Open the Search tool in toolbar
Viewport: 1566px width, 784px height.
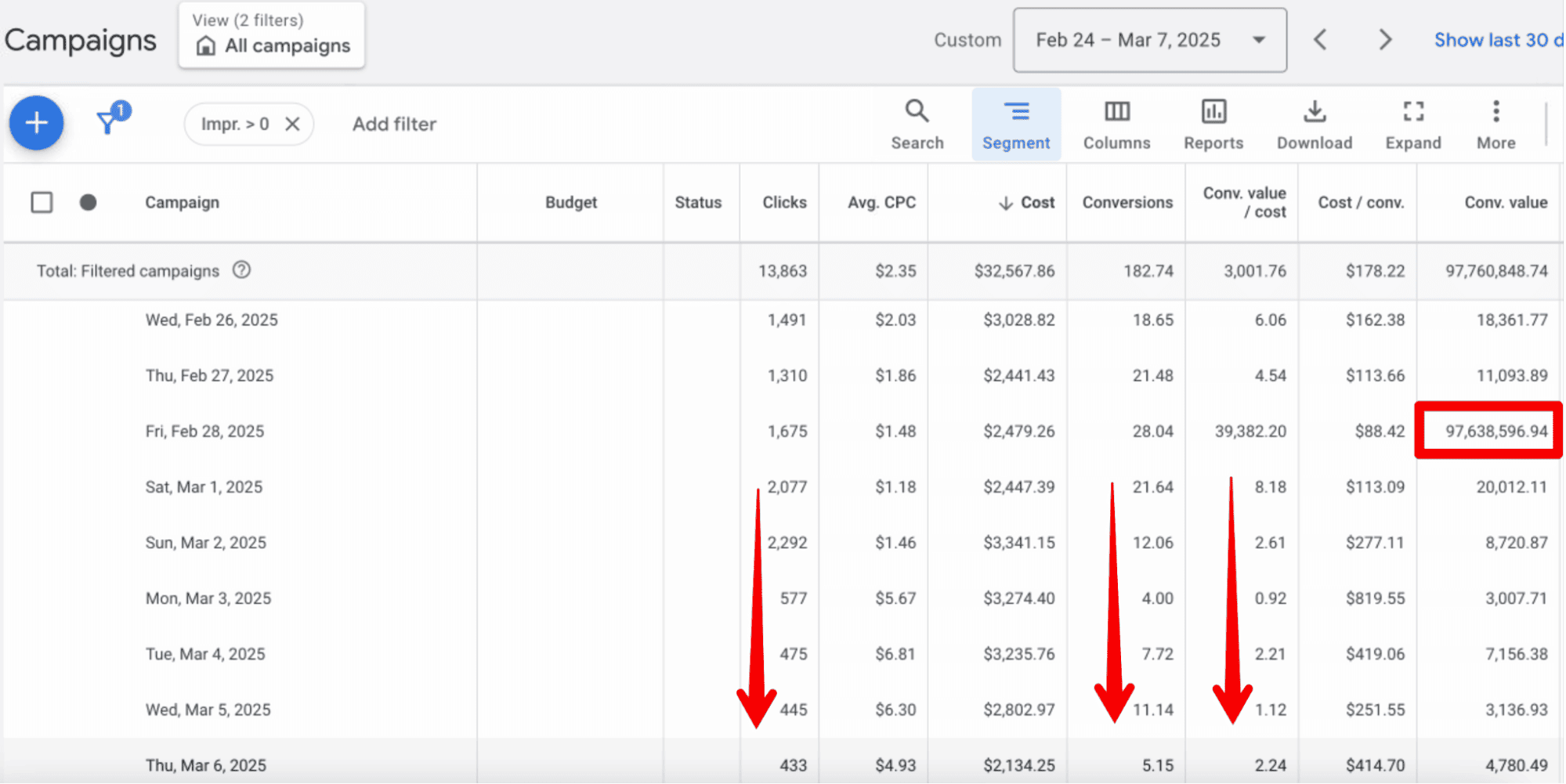pos(917,125)
